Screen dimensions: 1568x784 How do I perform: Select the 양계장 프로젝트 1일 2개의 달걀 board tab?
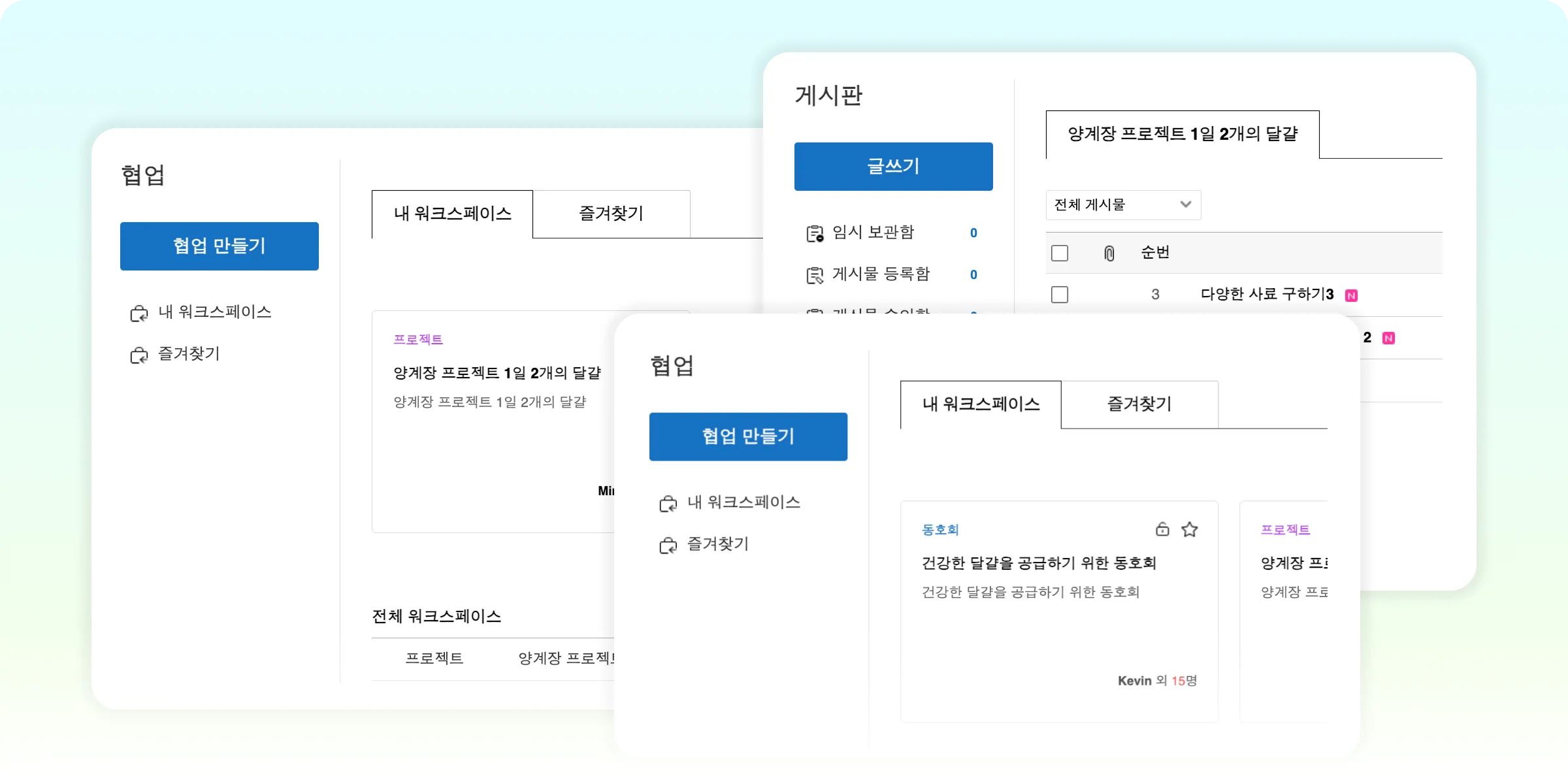pyautogui.click(x=1183, y=135)
